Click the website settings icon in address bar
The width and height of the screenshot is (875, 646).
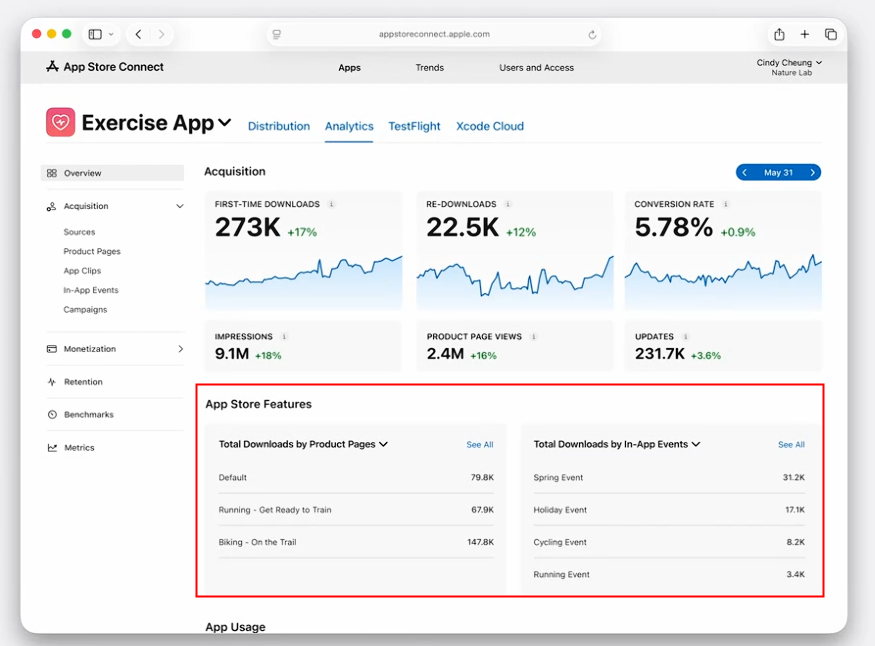tap(277, 35)
